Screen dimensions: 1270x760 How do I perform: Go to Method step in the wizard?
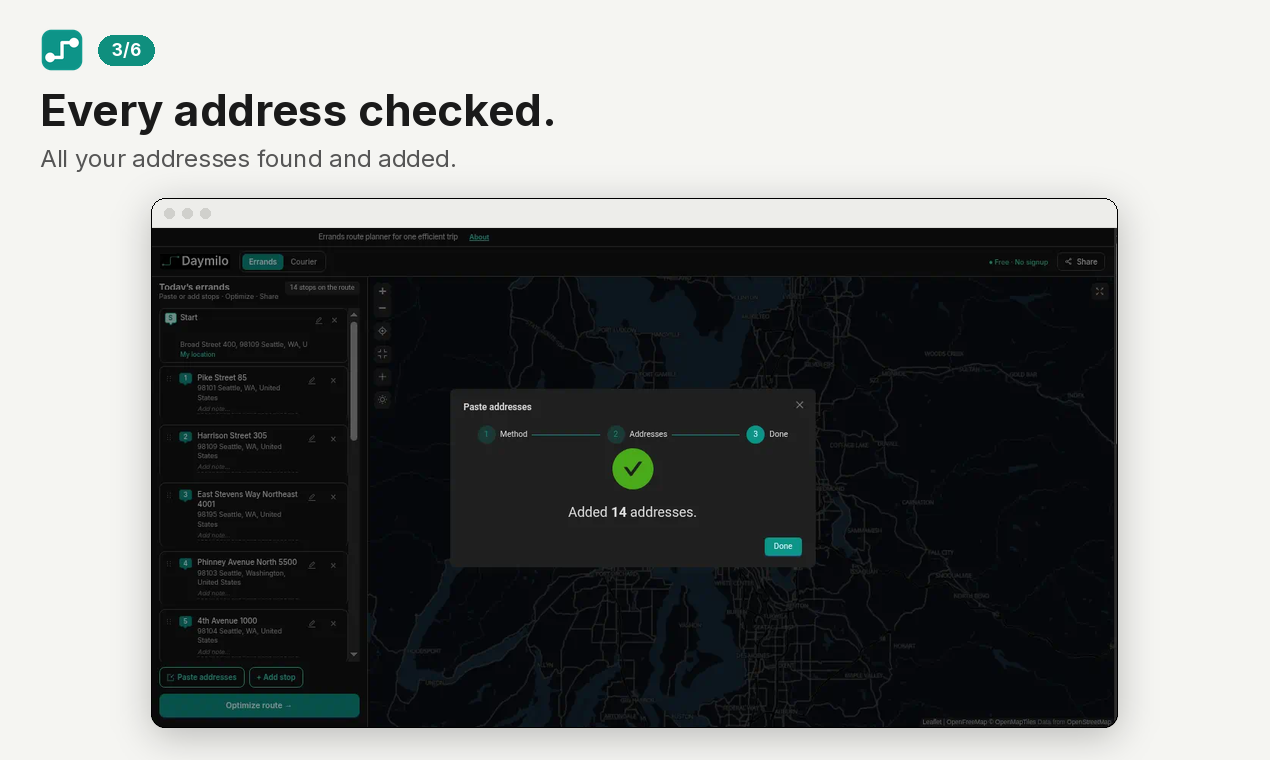[x=502, y=434]
